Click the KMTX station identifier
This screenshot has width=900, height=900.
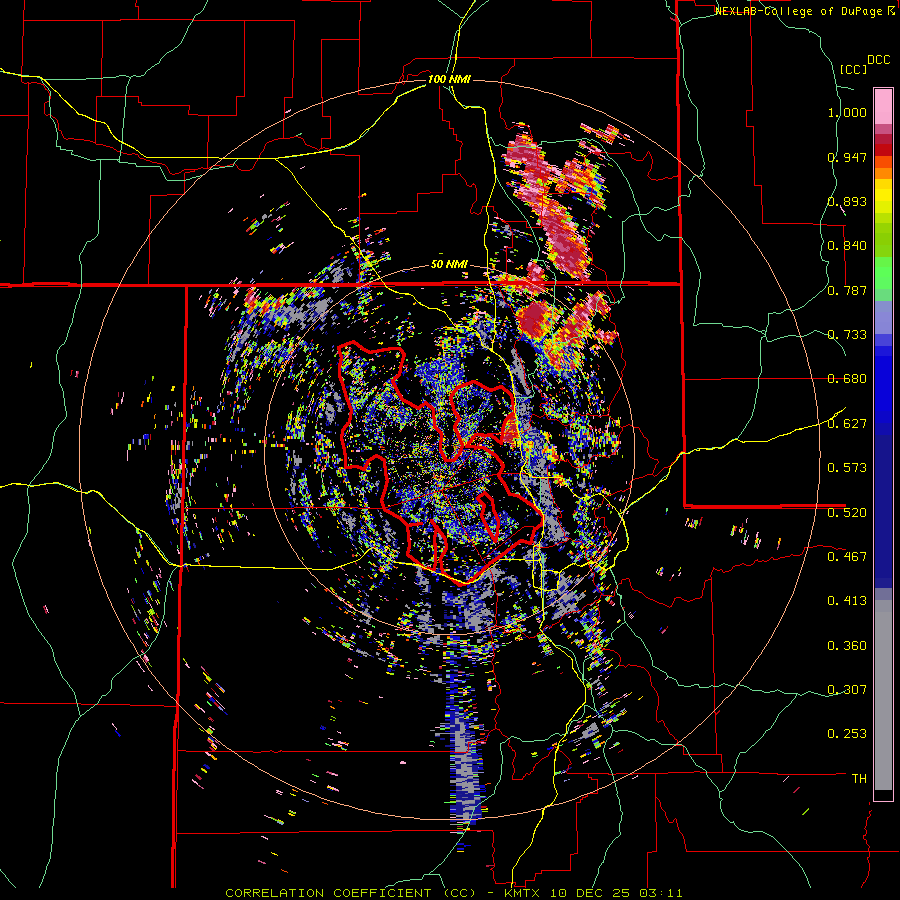click(x=523, y=893)
